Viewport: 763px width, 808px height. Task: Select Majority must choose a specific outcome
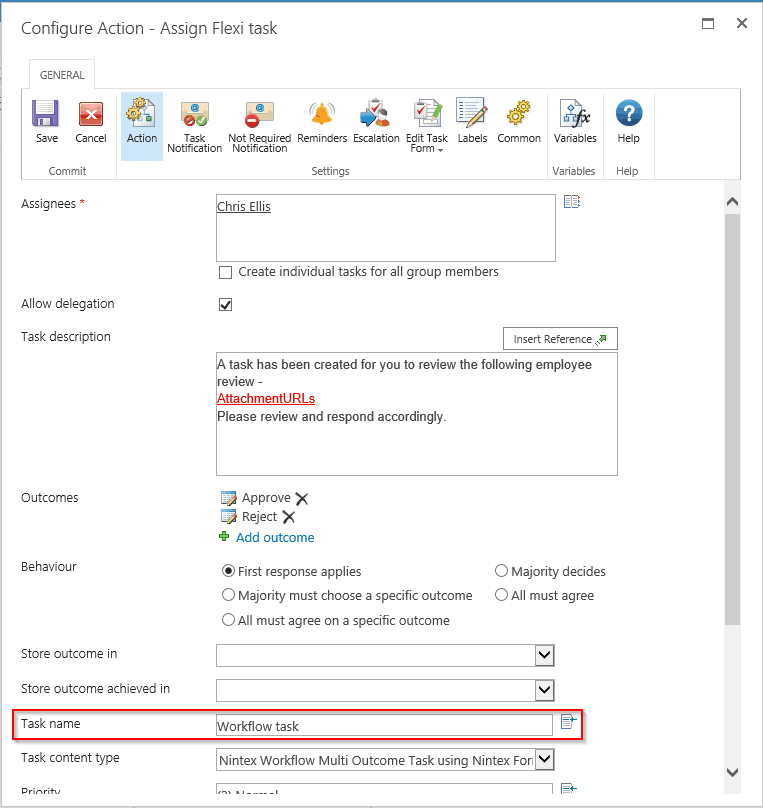pyautogui.click(x=228, y=595)
